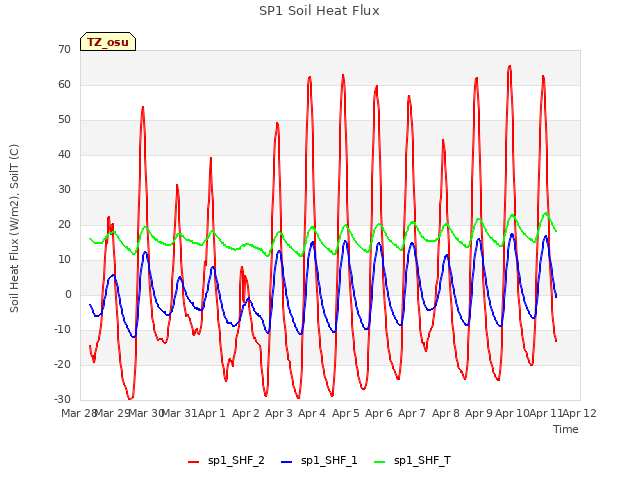640x480 pixels.
Task: Click the red curve's Apr 8 peak near 44
Action: (x=443, y=140)
